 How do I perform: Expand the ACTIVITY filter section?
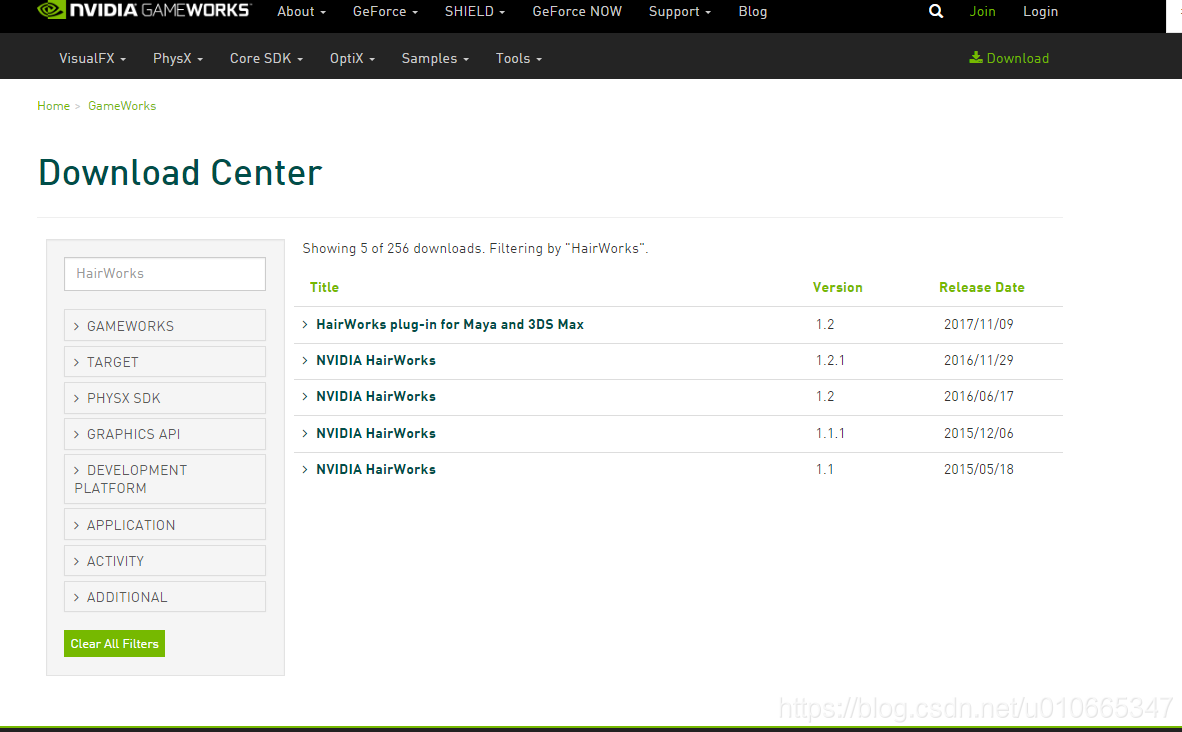click(x=165, y=561)
